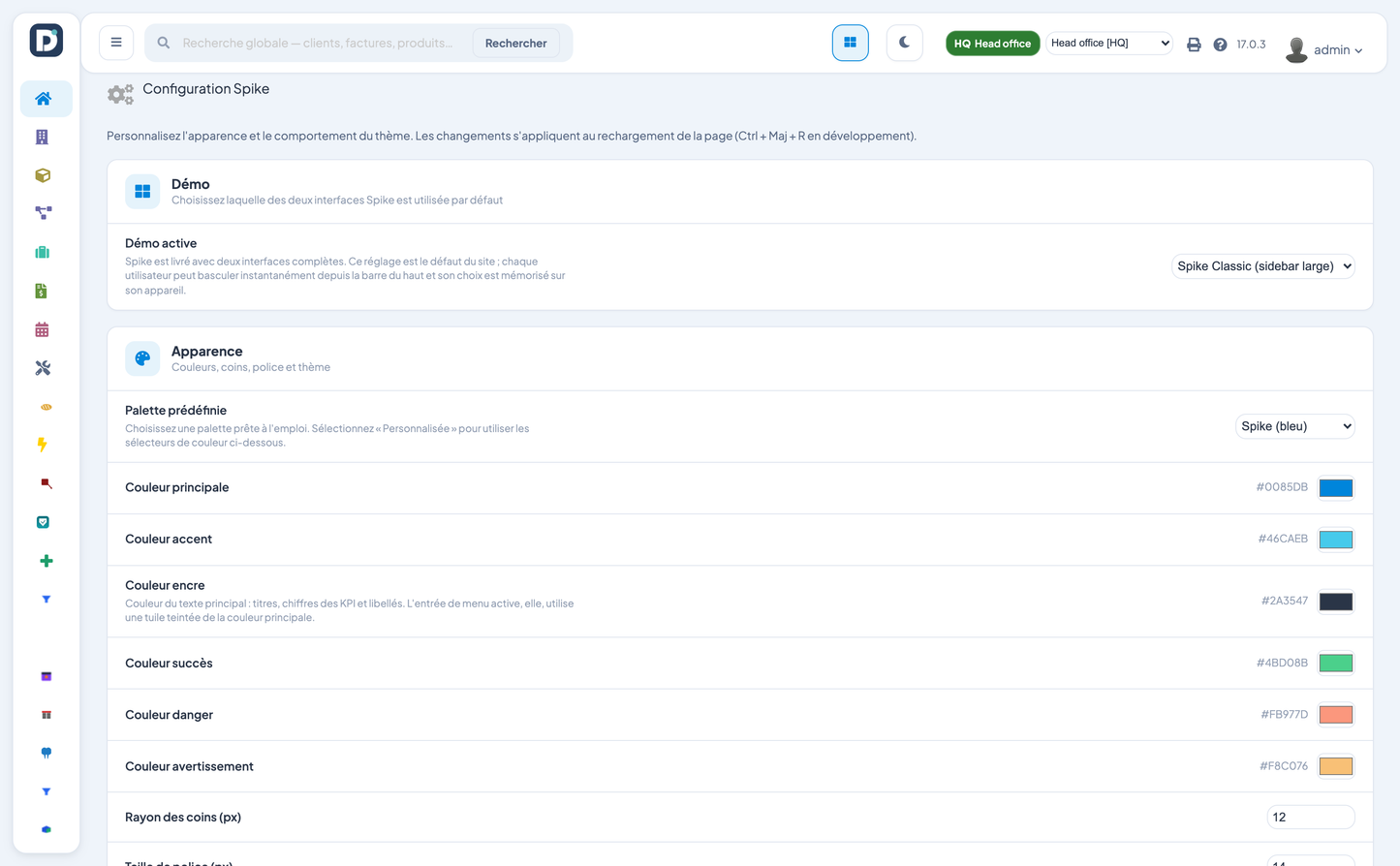Open the green plus sidebar icon
The width and height of the screenshot is (1400, 866).
[x=46, y=561]
